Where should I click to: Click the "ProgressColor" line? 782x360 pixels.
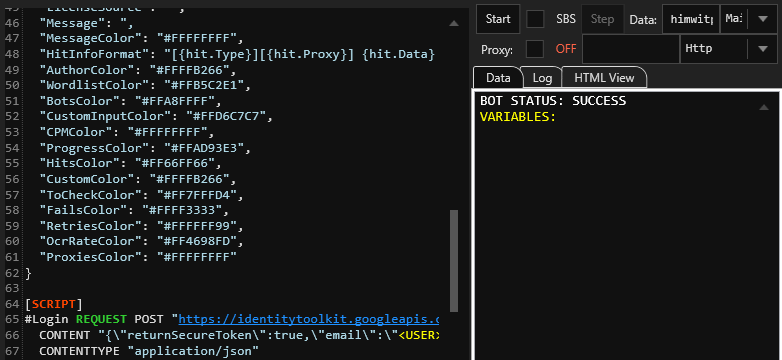pyautogui.click(x=145, y=148)
